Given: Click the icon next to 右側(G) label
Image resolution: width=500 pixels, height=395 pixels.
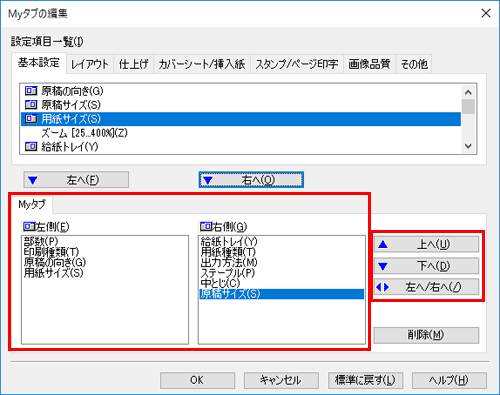Looking at the screenshot, I should [x=206, y=227].
